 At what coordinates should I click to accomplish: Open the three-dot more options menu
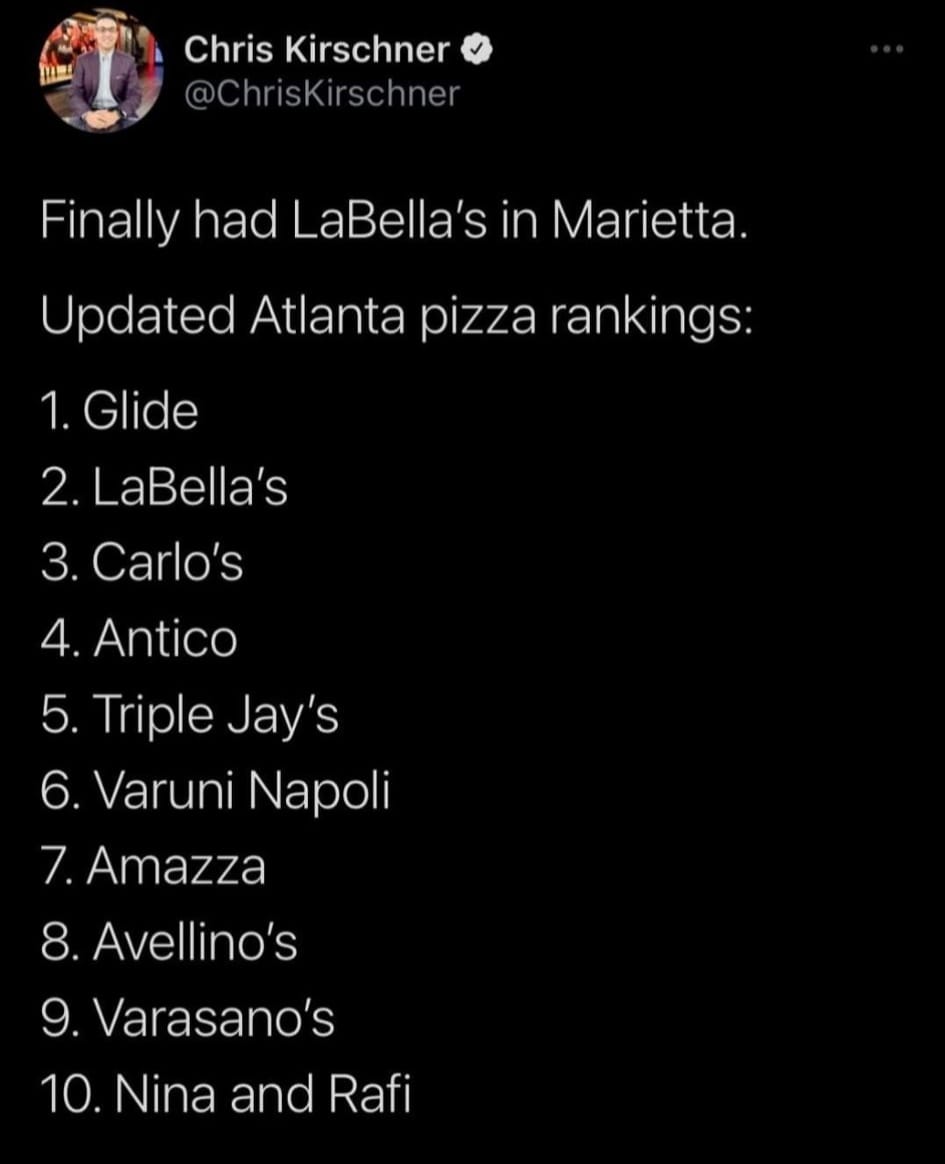coord(887,50)
